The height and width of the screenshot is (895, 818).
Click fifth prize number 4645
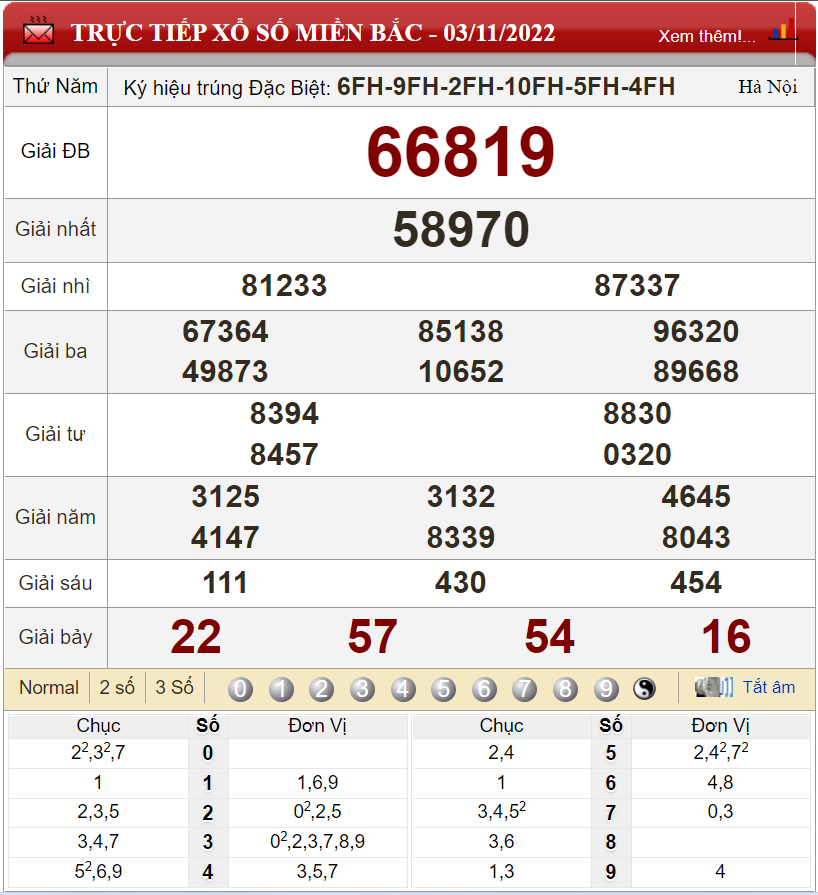[696, 497]
